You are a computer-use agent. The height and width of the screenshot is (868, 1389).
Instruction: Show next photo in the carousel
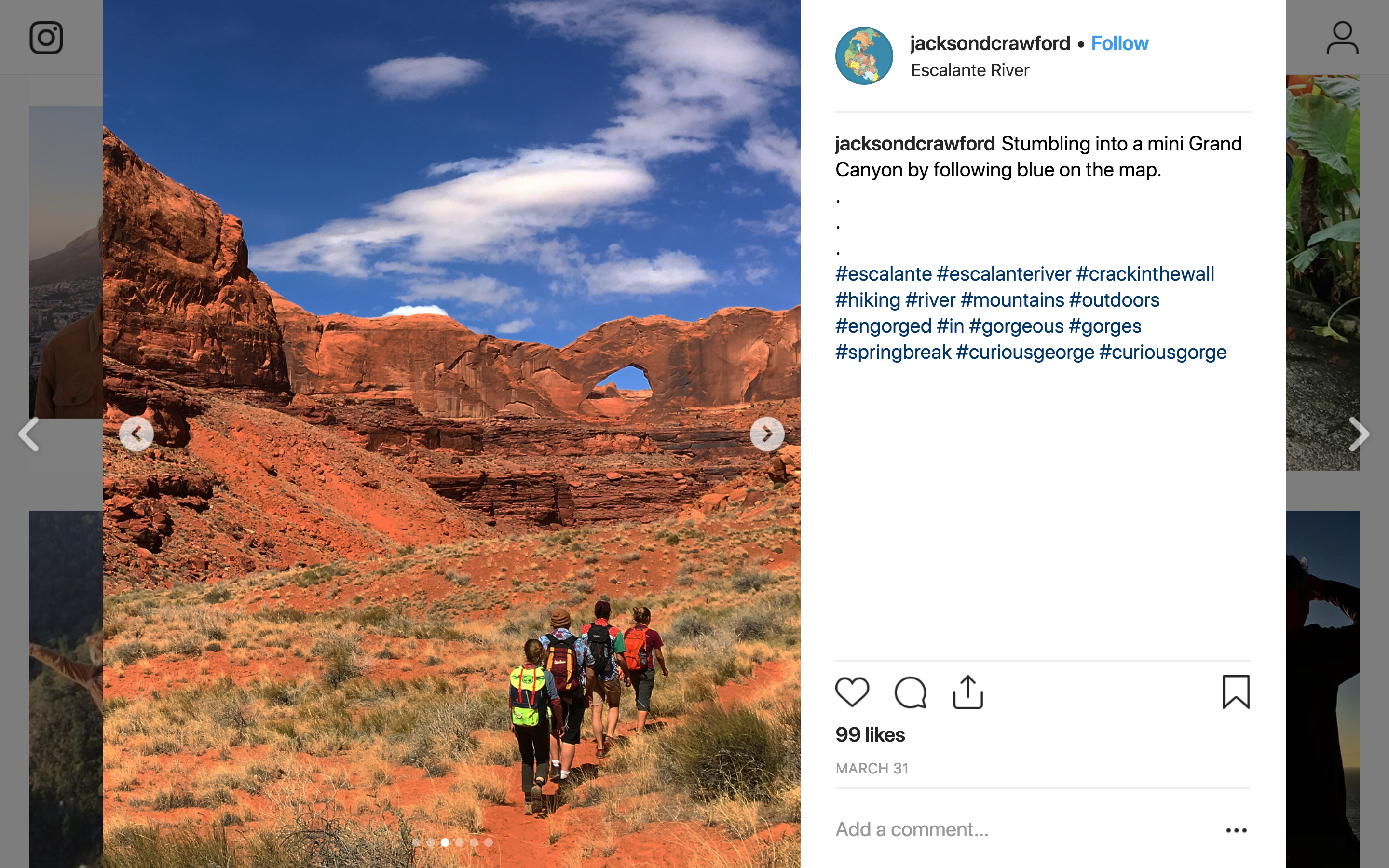tap(767, 434)
